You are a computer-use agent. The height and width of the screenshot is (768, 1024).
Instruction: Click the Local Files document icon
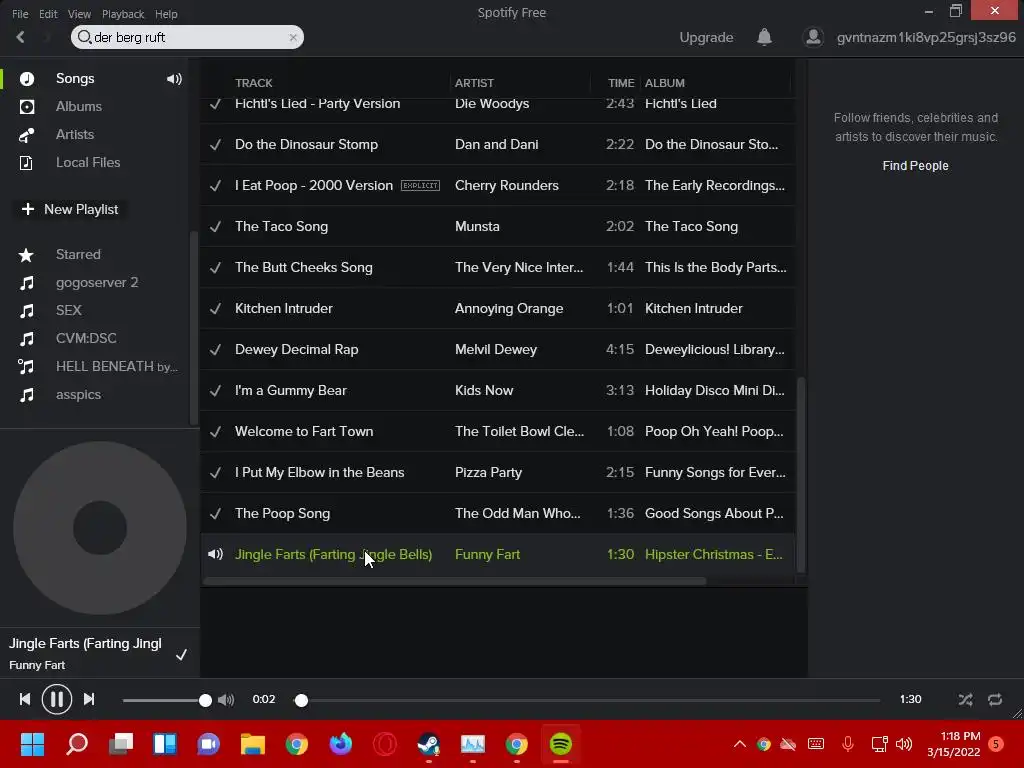27,163
